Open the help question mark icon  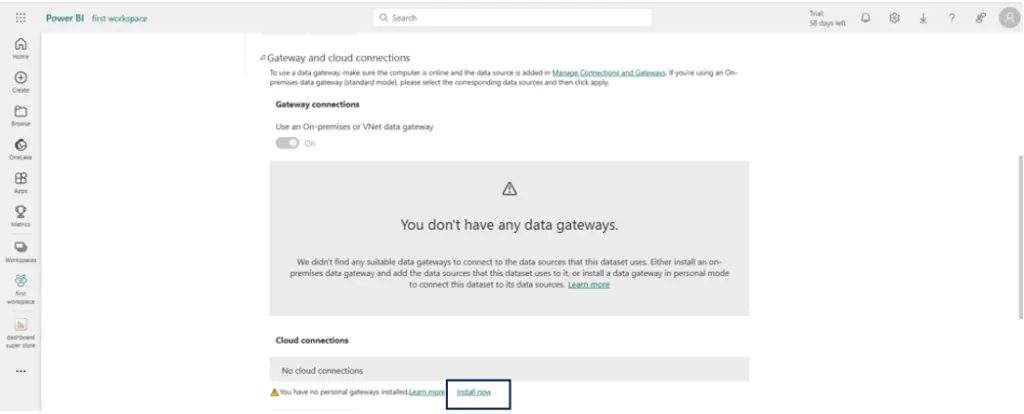click(952, 18)
